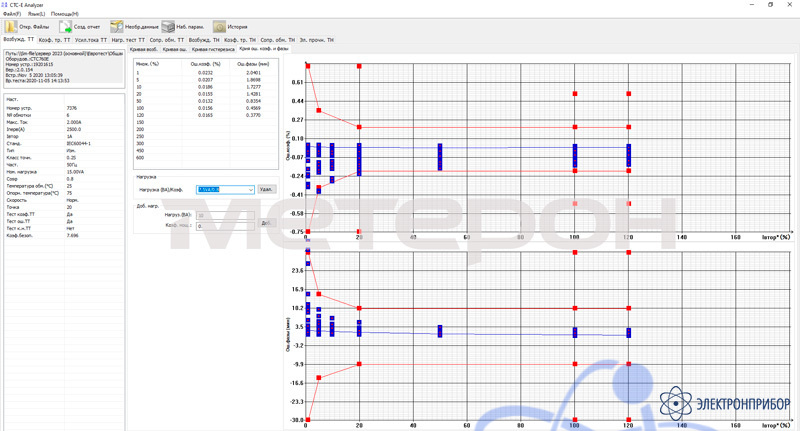The width and height of the screenshot is (800, 431).
Task: Click the Create Report icon
Action: pyautogui.click(x=65, y=27)
